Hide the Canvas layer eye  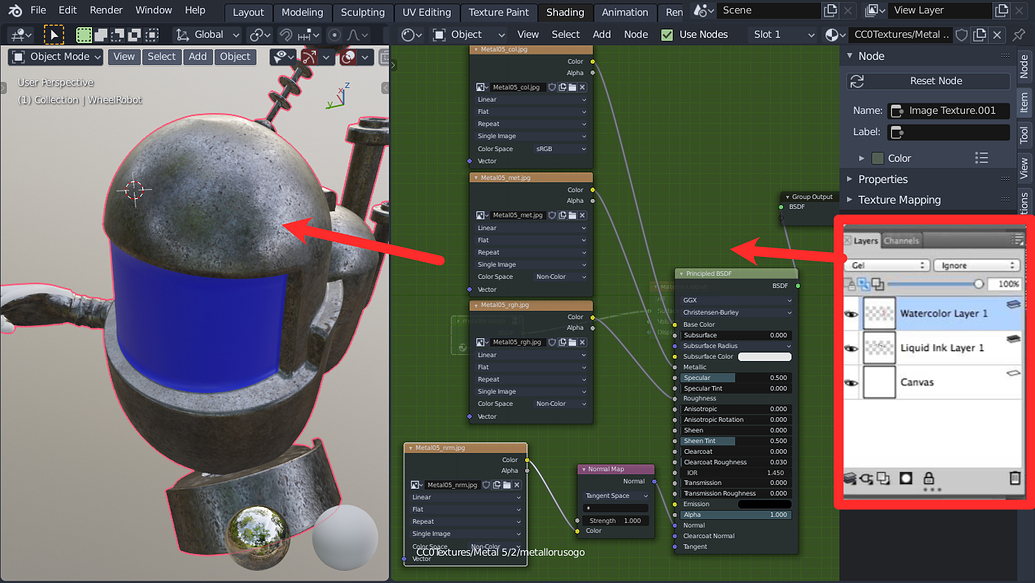pos(851,382)
